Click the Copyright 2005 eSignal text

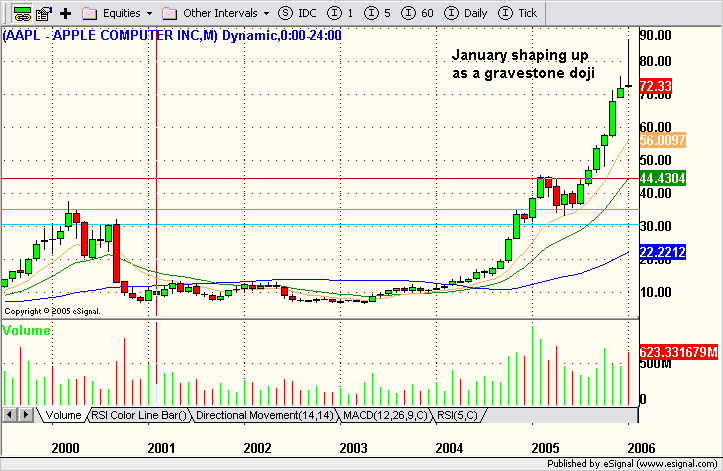coord(52,311)
